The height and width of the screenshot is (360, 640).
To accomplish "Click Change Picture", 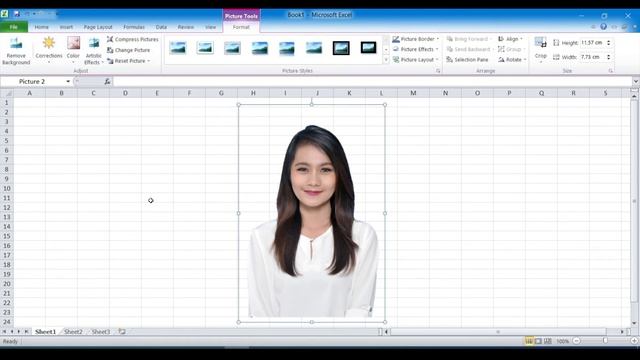I will (x=129, y=50).
